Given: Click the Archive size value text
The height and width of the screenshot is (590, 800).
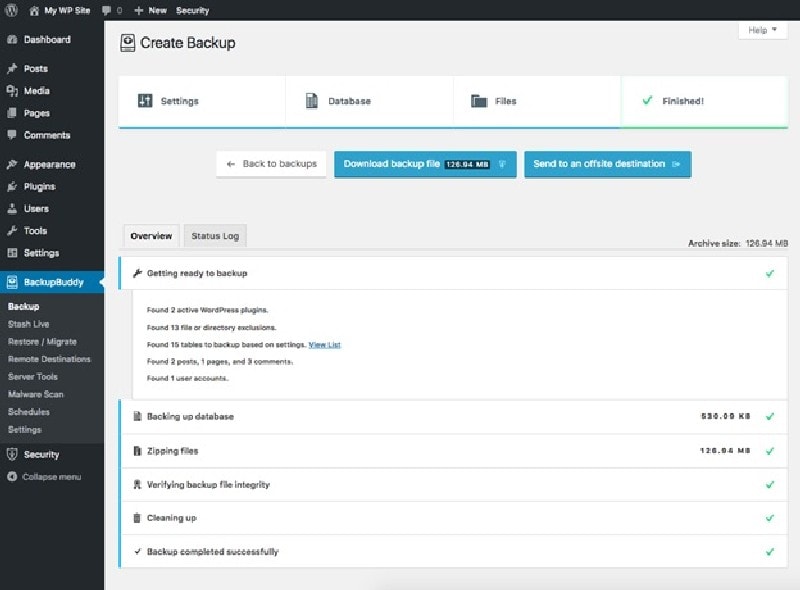Looking at the screenshot, I should tap(766, 243).
